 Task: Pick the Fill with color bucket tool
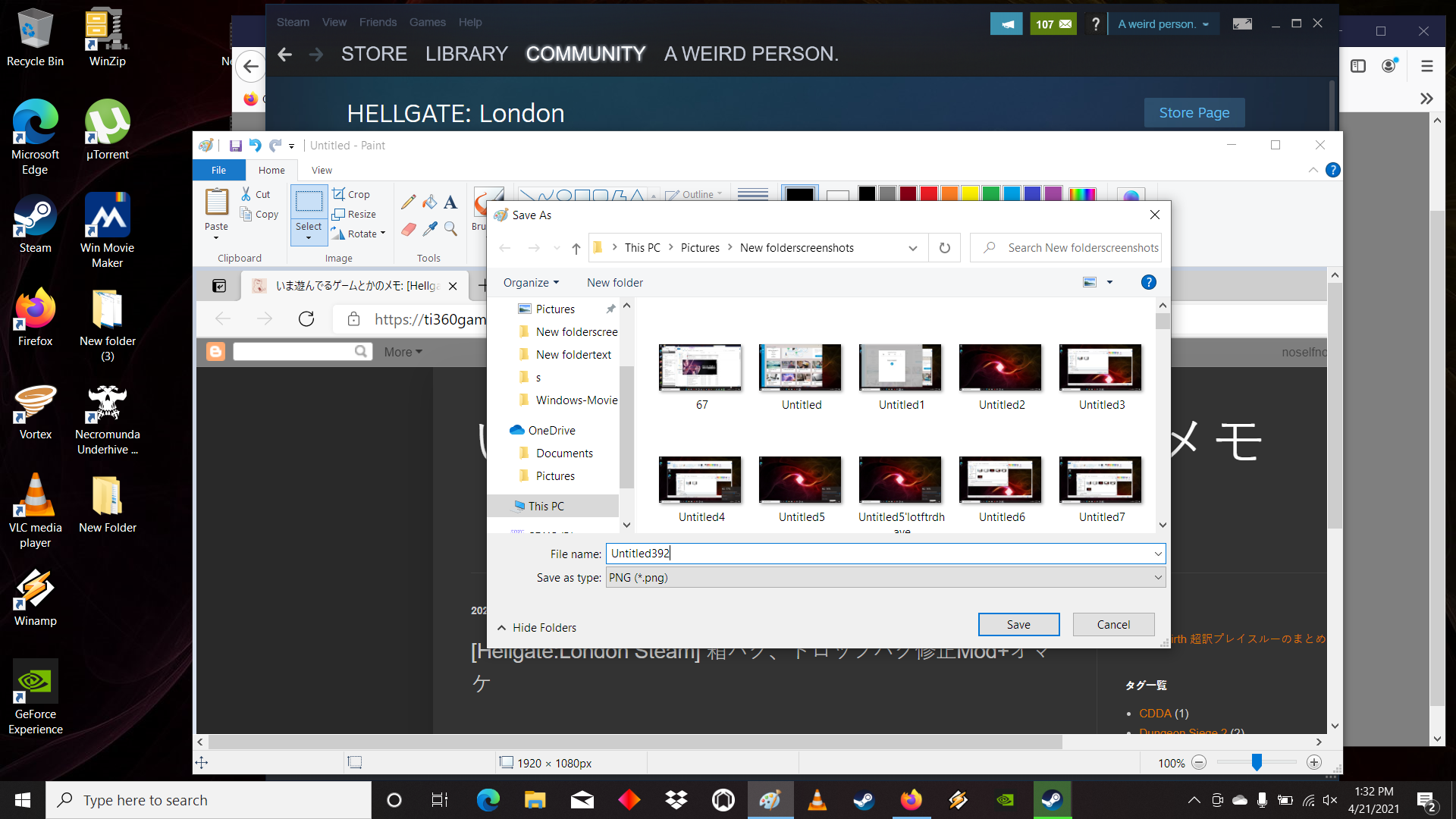pyautogui.click(x=429, y=202)
